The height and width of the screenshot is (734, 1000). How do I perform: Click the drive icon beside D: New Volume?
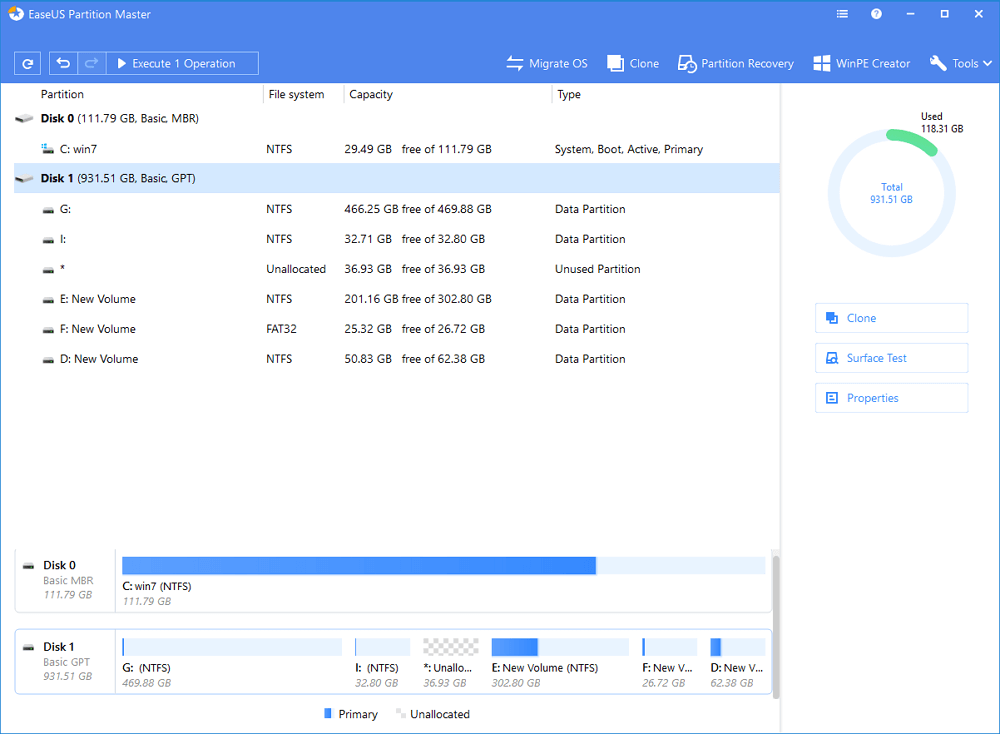pos(48,360)
